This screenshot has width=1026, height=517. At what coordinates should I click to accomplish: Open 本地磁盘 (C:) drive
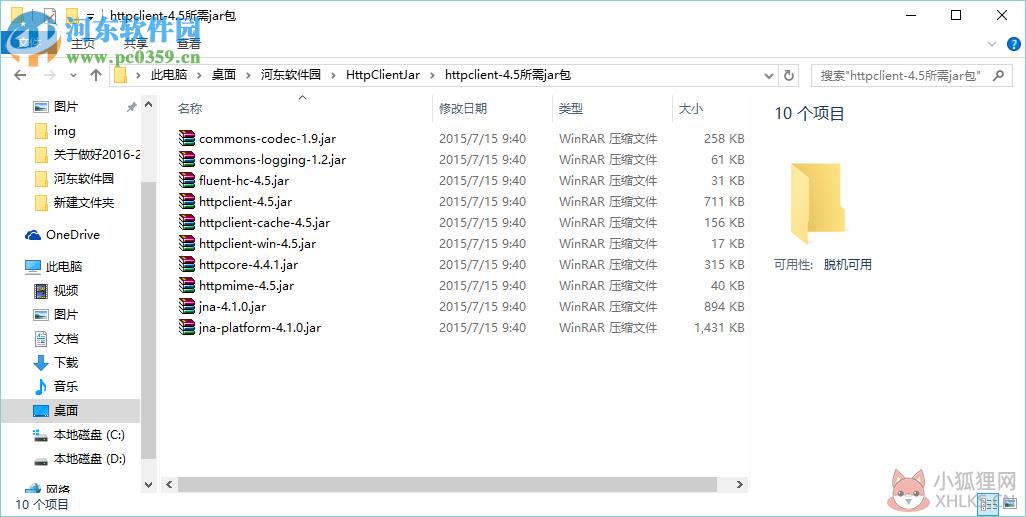(x=89, y=435)
